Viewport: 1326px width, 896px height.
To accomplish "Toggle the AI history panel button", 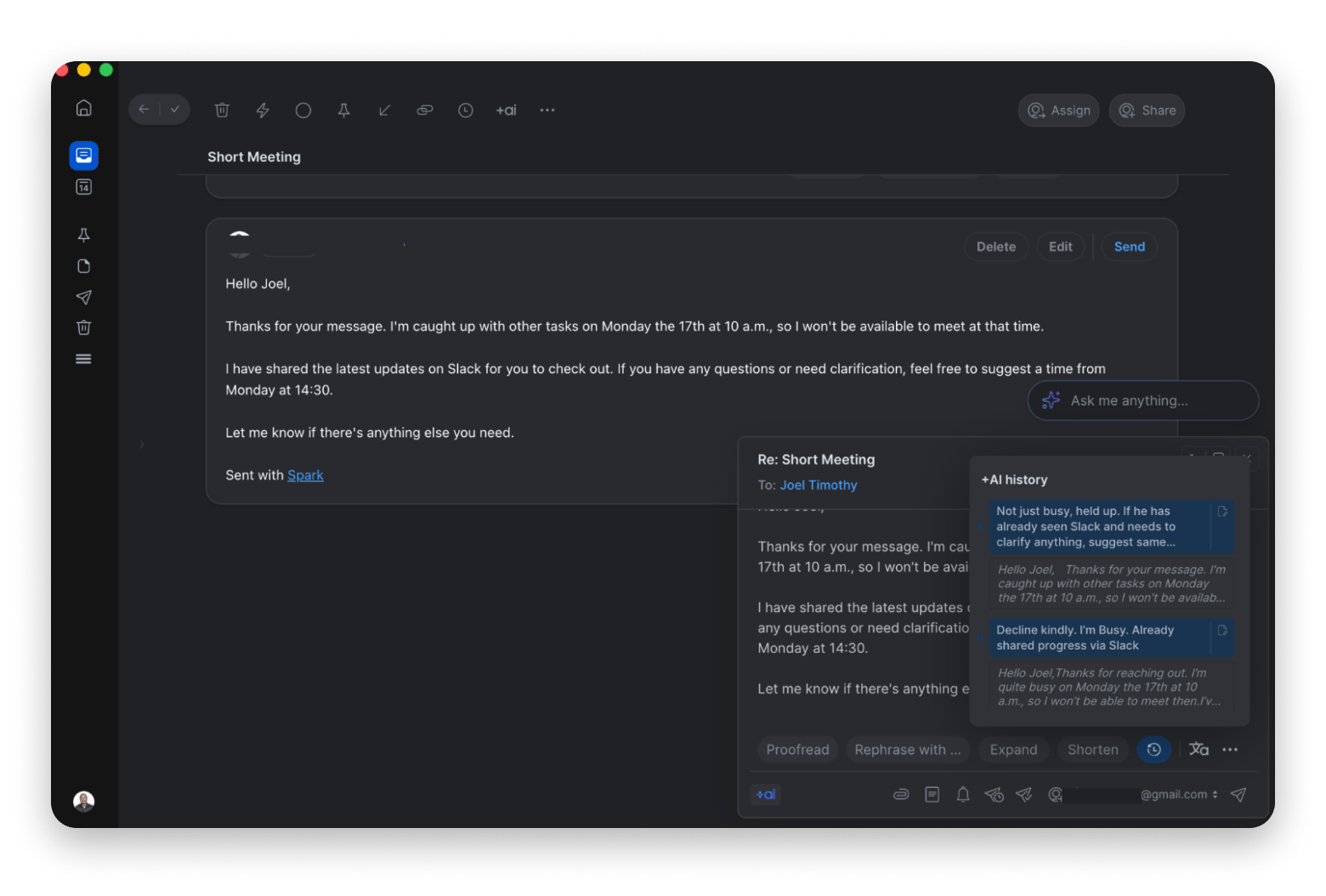I will click(x=1154, y=750).
